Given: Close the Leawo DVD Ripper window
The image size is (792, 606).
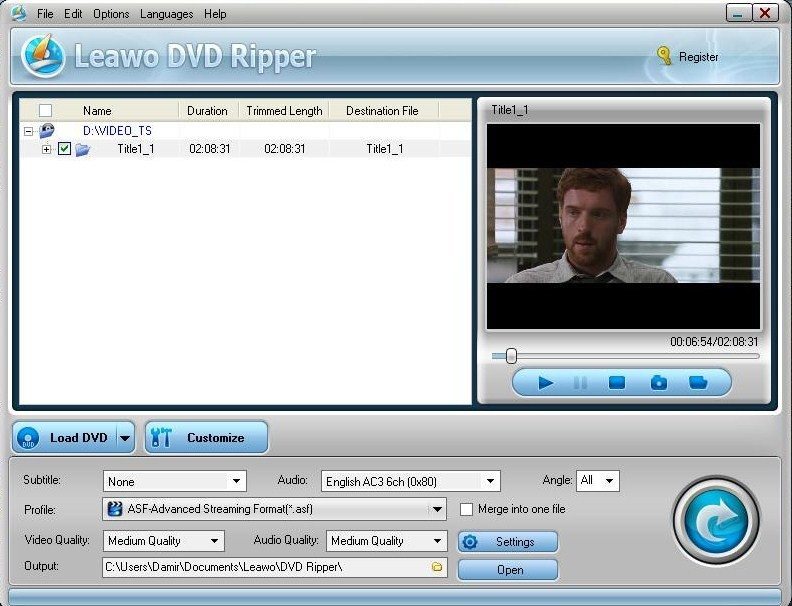Looking at the screenshot, I should (765, 13).
